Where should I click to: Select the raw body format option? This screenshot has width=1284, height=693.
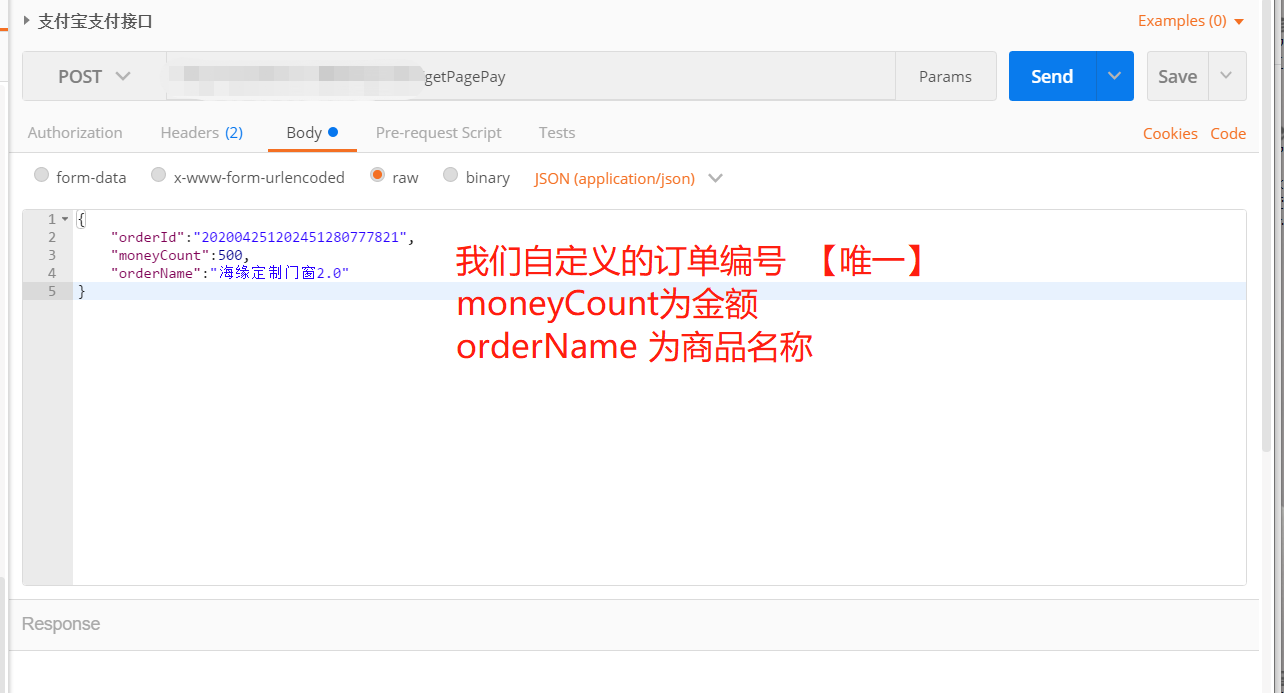(x=377, y=175)
